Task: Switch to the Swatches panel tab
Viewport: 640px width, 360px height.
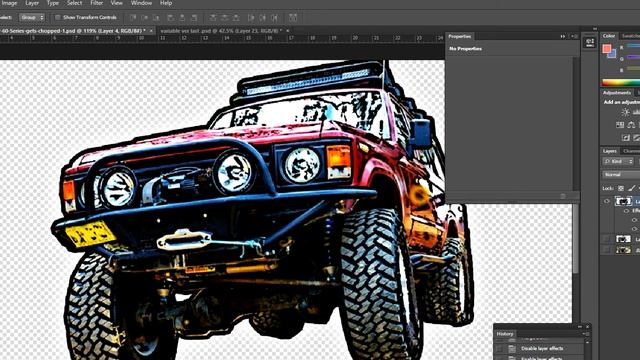Action: pos(631,36)
